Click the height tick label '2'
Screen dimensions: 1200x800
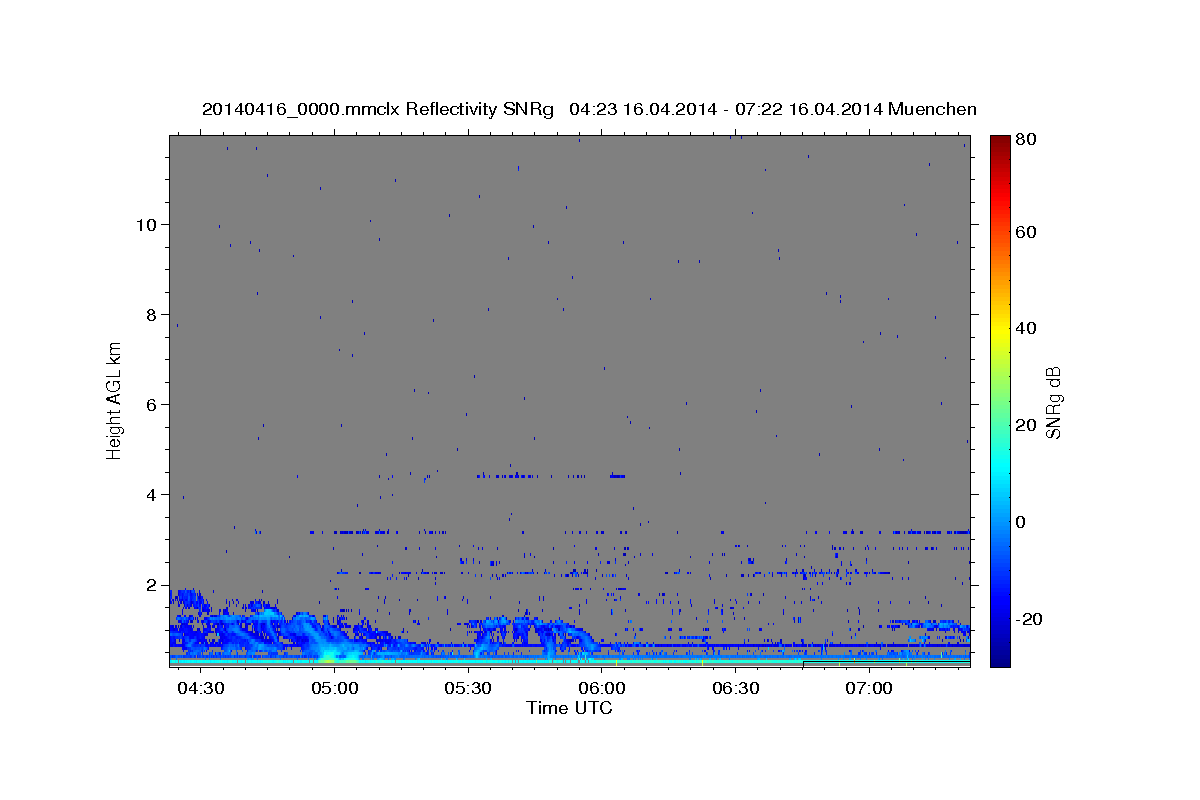(149, 584)
